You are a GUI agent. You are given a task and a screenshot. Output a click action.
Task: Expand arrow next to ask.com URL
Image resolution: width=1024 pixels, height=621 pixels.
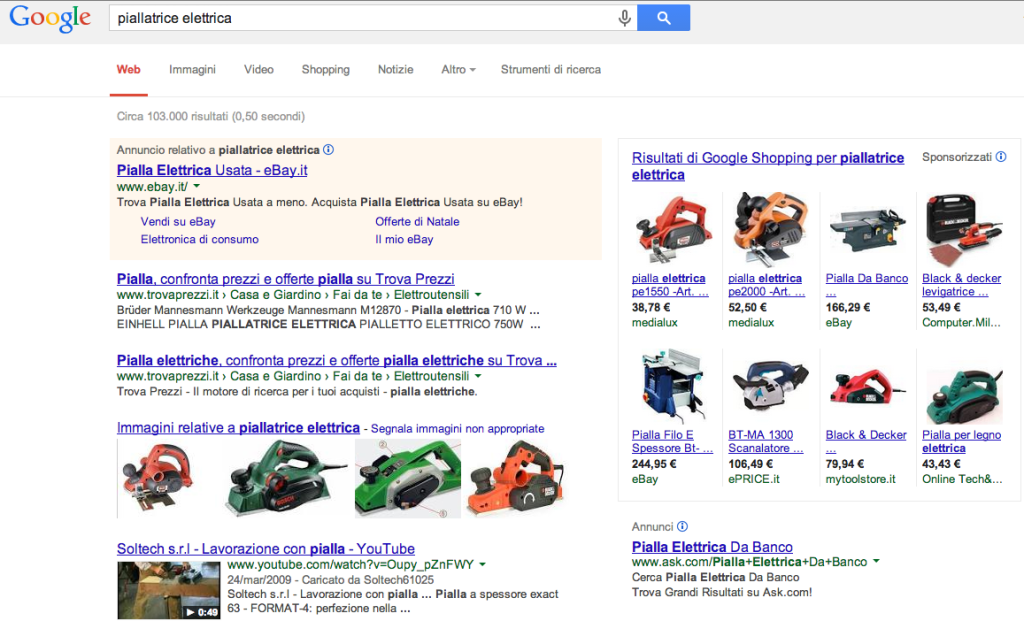click(x=876, y=562)
